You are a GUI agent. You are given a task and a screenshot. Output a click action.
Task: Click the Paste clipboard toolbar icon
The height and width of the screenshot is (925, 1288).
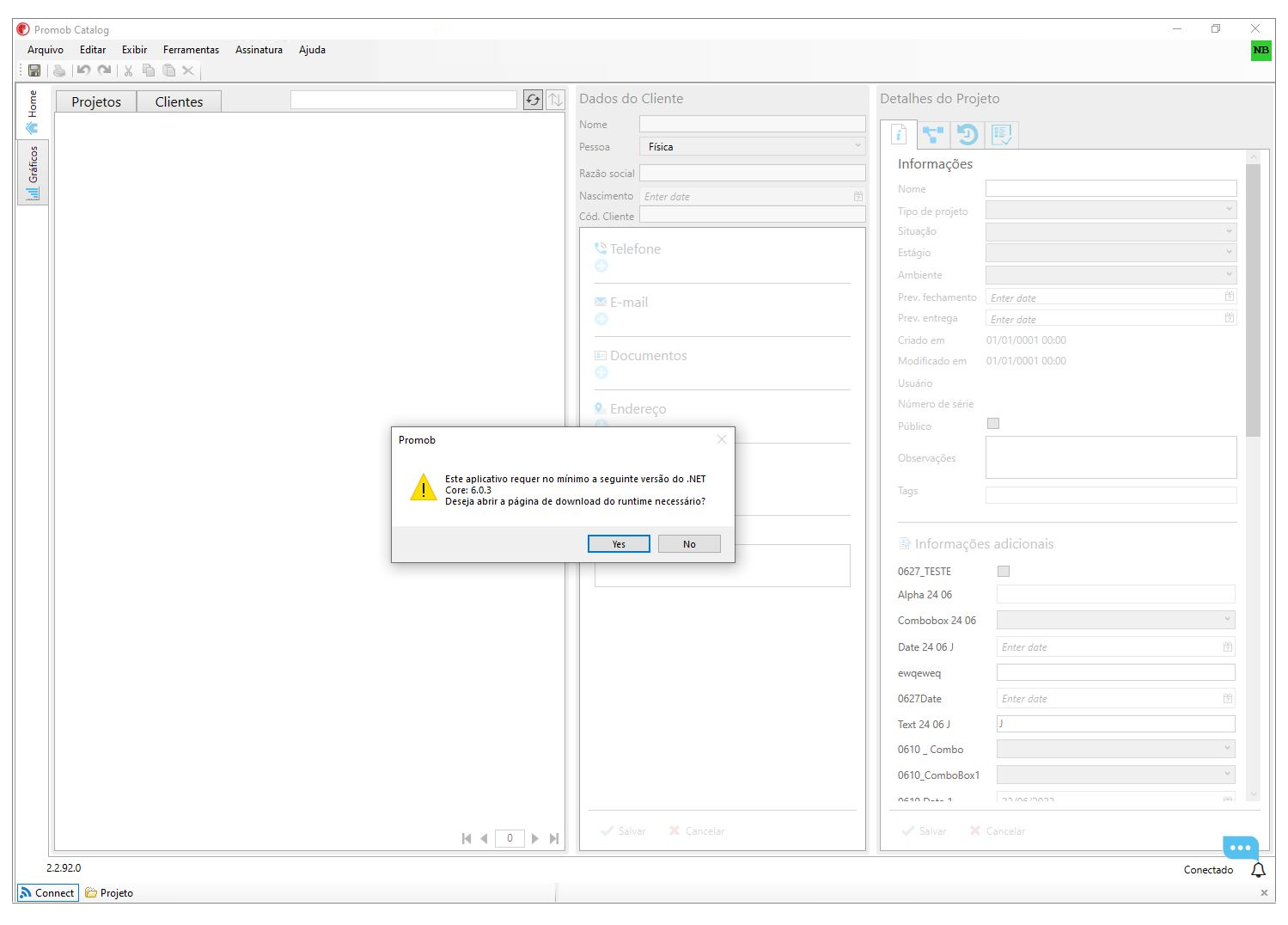[x=169, y=70]
